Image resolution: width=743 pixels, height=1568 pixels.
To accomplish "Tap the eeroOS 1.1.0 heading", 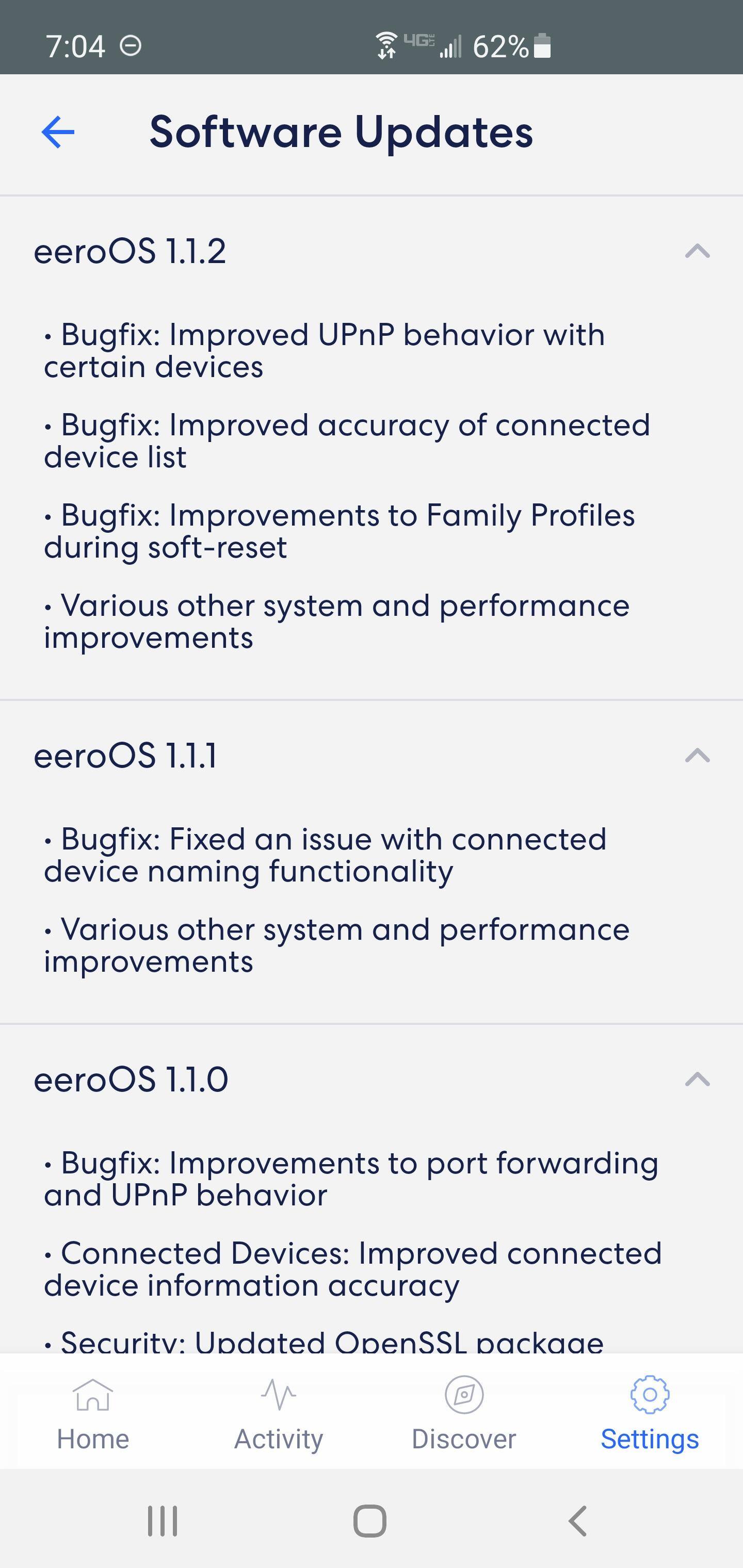I will (131, 1079).
